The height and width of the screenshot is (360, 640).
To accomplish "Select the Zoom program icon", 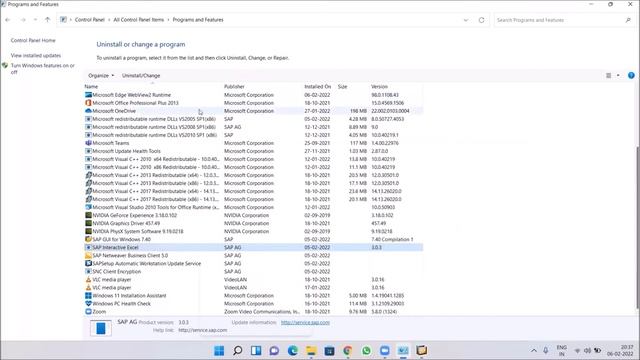I will click(x=88, y=311).
